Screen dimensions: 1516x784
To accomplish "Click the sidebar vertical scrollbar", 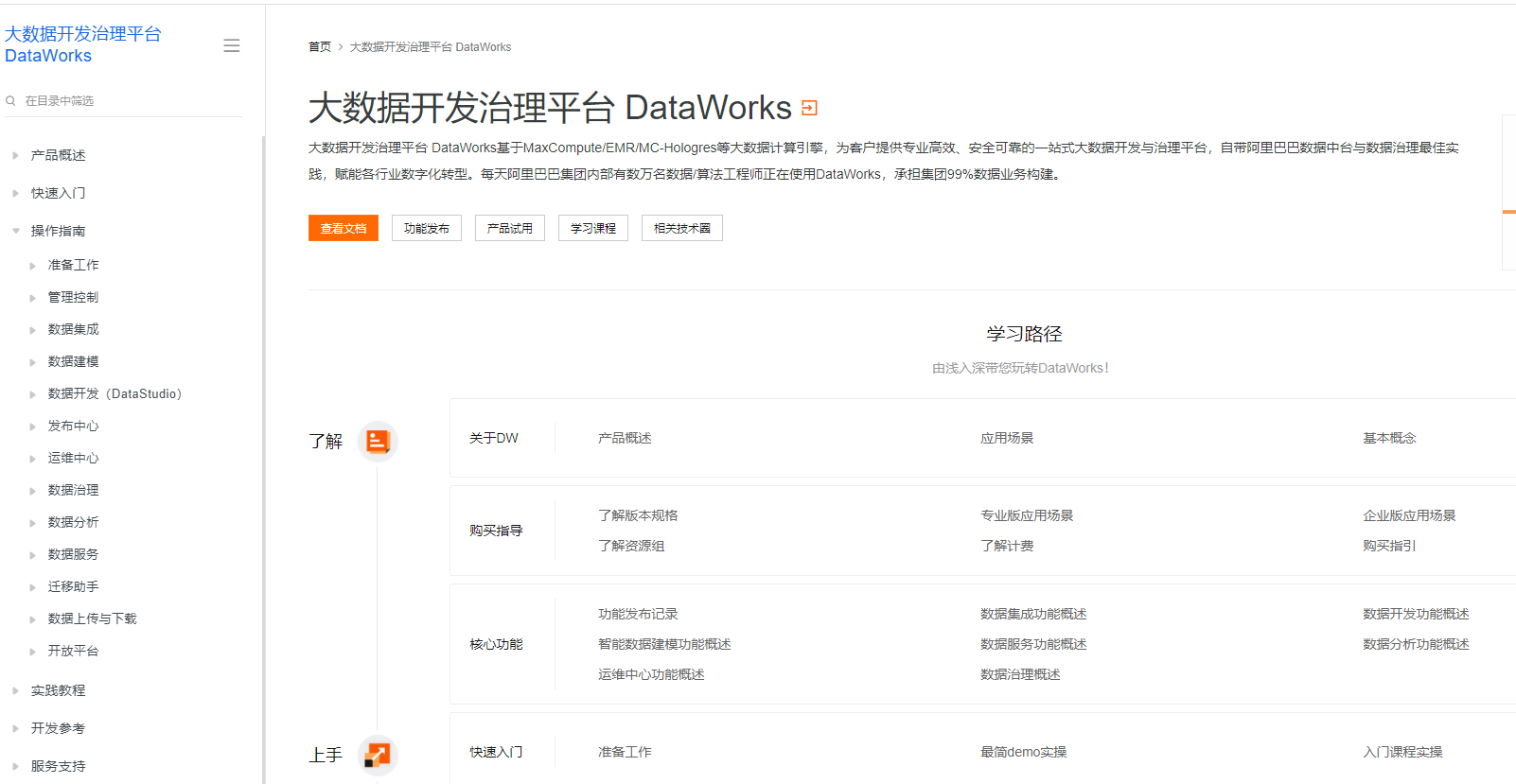I will pyautogui.click(x=263, y=460).
